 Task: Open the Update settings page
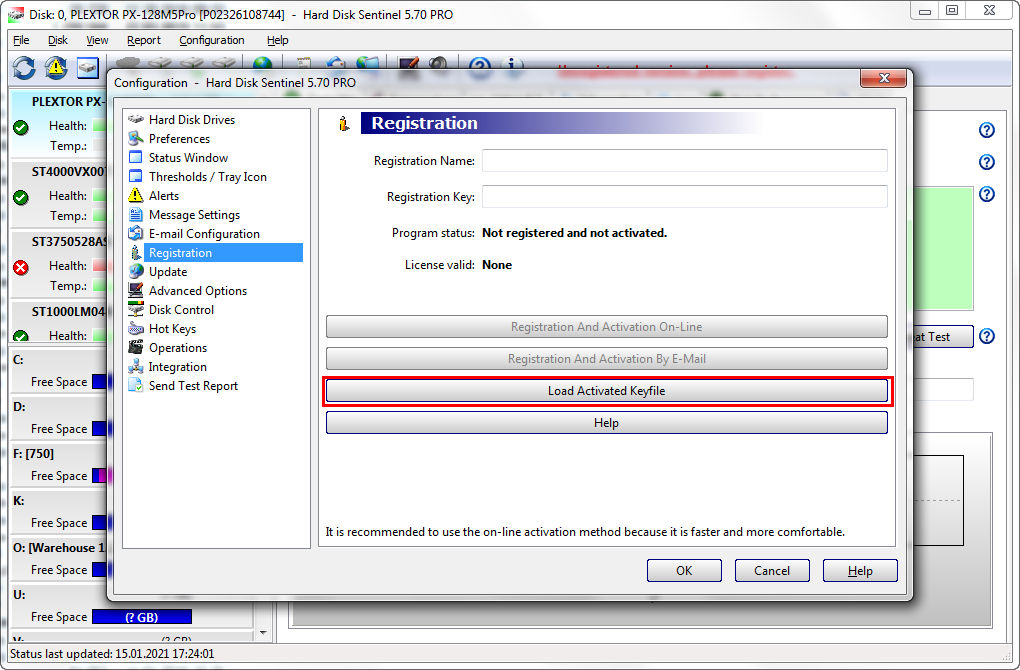pos(168,272)
